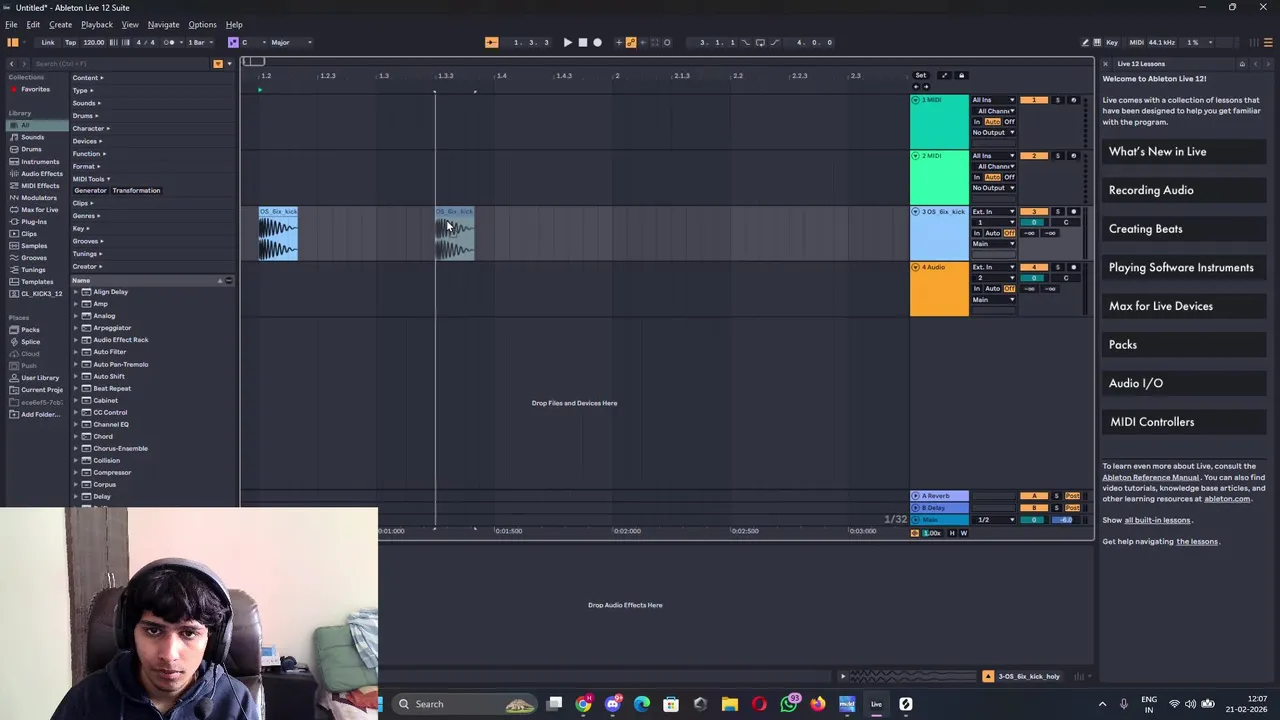Image resolution: width=1280 pixels, height=720 pixels.
Task: Open the Samples library category
Action: (x=34, y=245)
